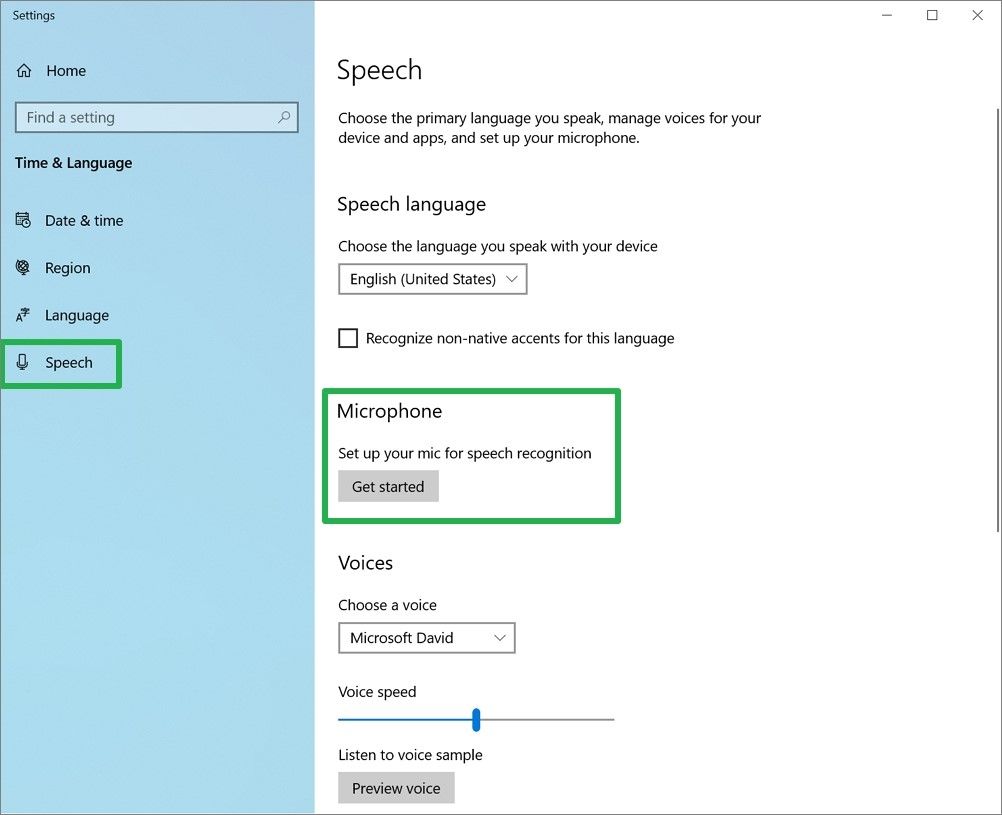
Task: Close the Settings window
Action: pyautogui.click(x=977, y=15)
